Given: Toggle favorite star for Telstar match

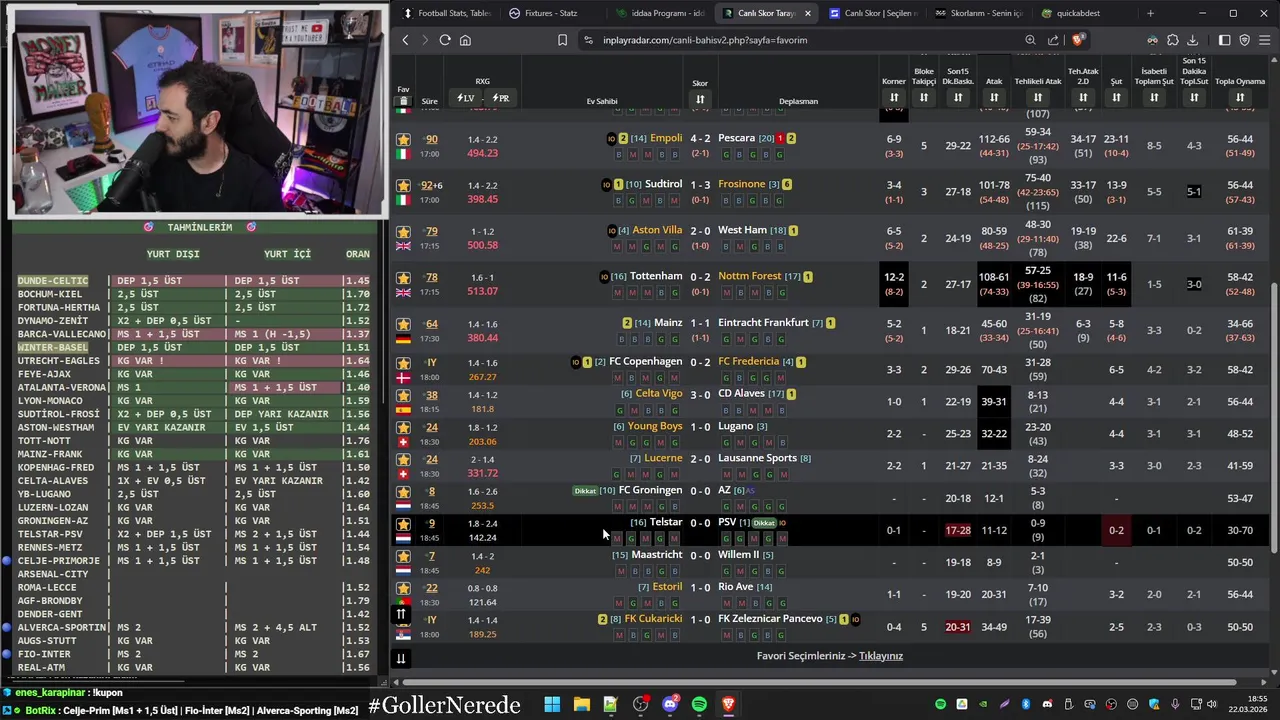Looking at the screenshot, I should (x=403, y=524).
